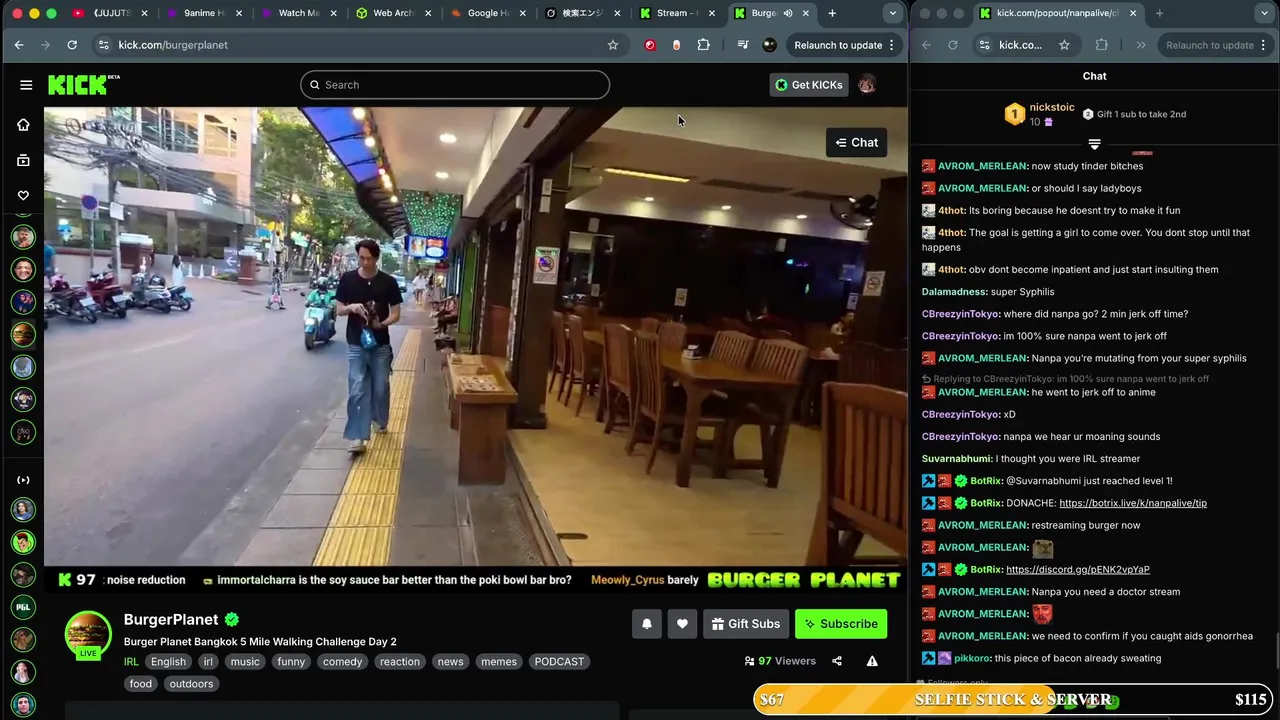Click the stream video player
This screenshot has height=720, width=1280.
[475, 336]
